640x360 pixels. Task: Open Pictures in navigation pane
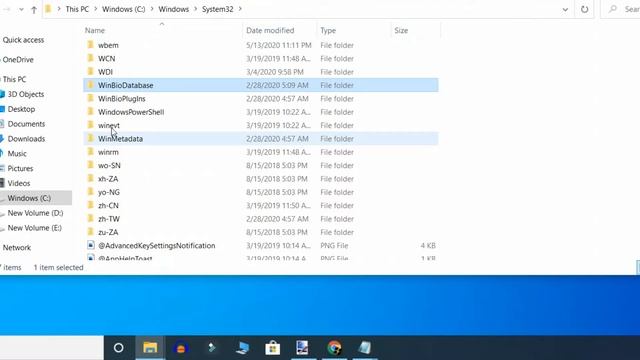(x=20, y=168)
